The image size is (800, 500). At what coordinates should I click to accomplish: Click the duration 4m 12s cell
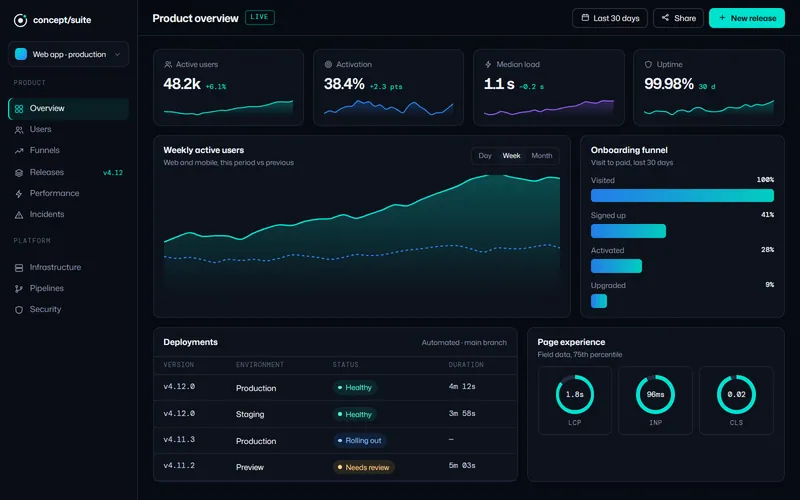(x=462, y=387)
